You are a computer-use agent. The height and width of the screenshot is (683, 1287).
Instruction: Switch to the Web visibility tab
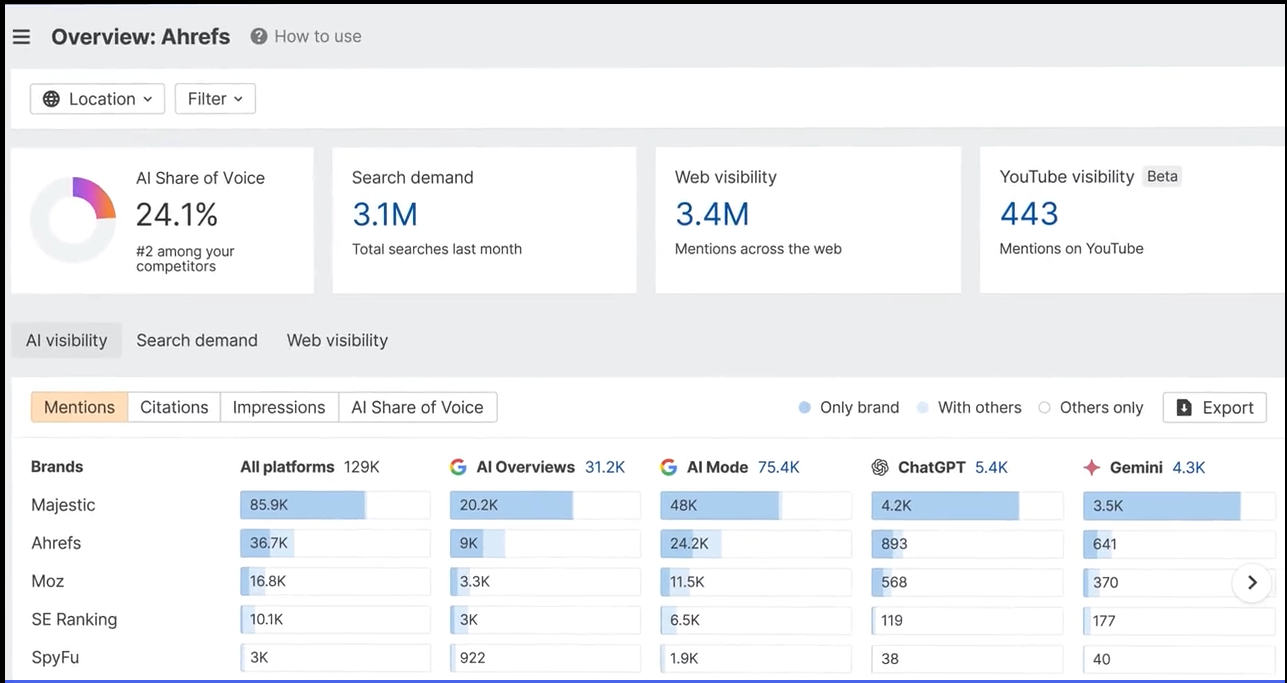click(x=337, y=340)
